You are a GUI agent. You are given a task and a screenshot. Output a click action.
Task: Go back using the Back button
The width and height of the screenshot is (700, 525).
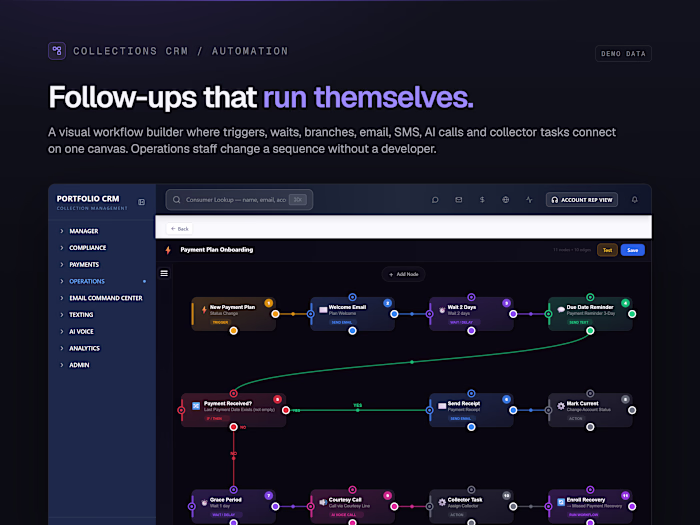tap(179, 229)
